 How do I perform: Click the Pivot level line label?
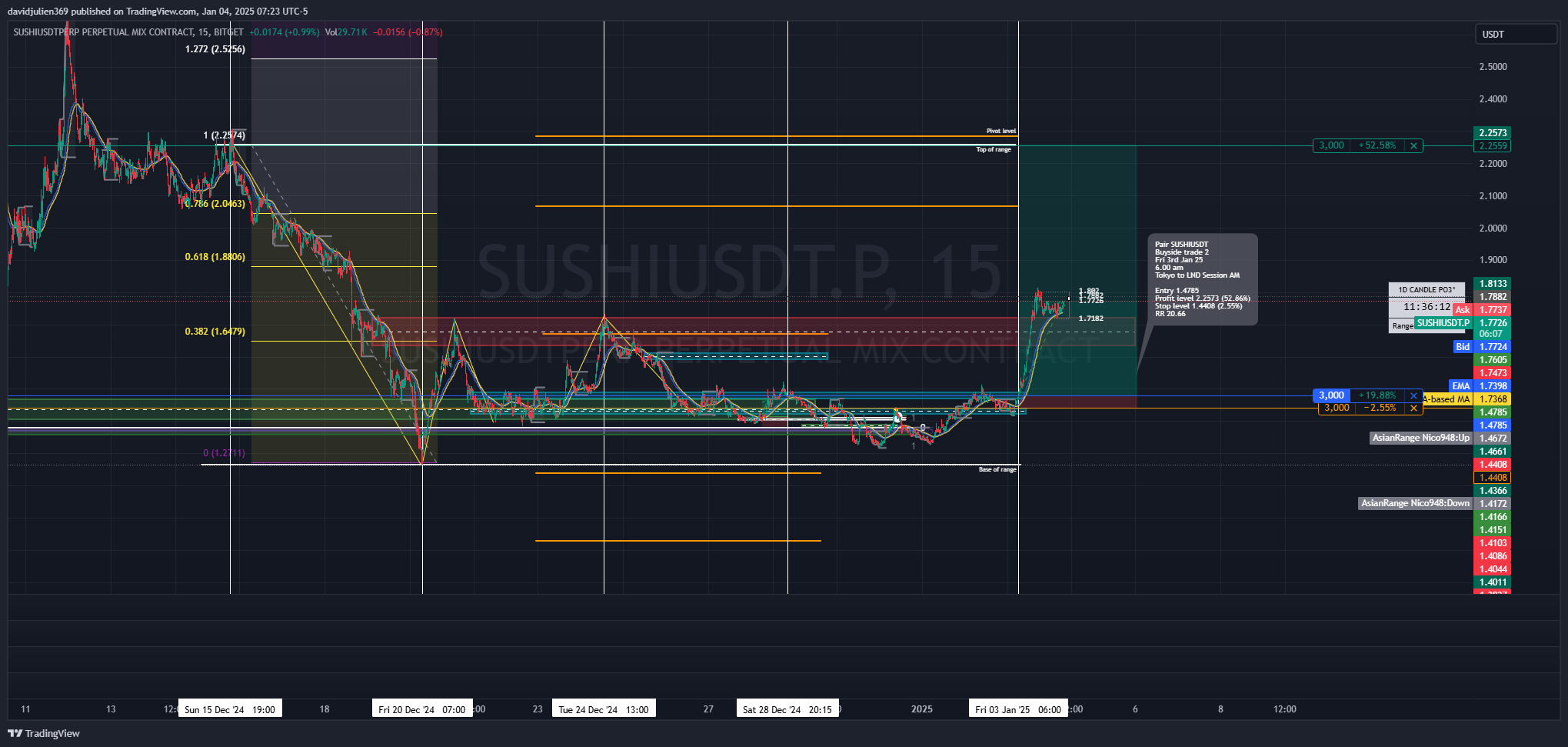click(x=1001, y=131)
